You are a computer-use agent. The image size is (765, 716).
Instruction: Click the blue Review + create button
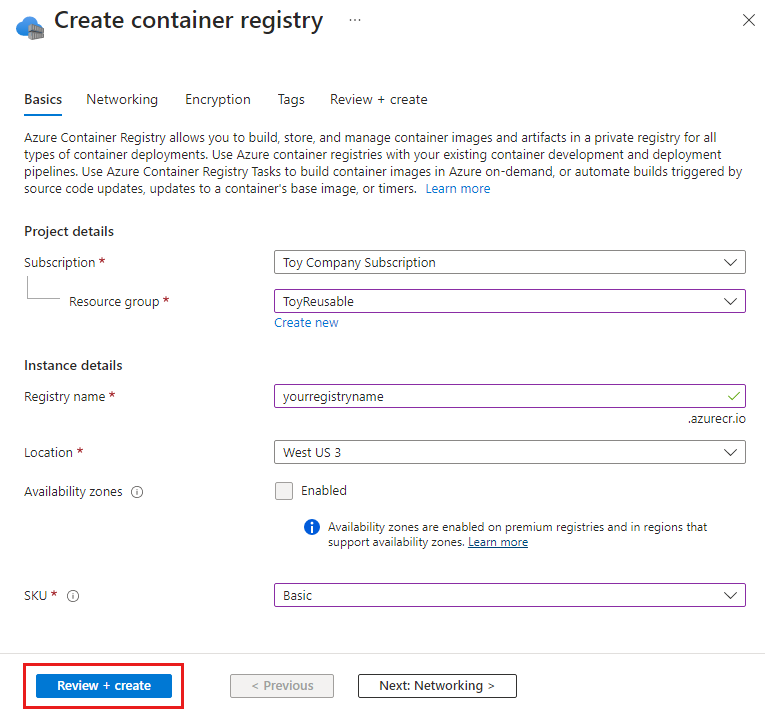[104, 686]
